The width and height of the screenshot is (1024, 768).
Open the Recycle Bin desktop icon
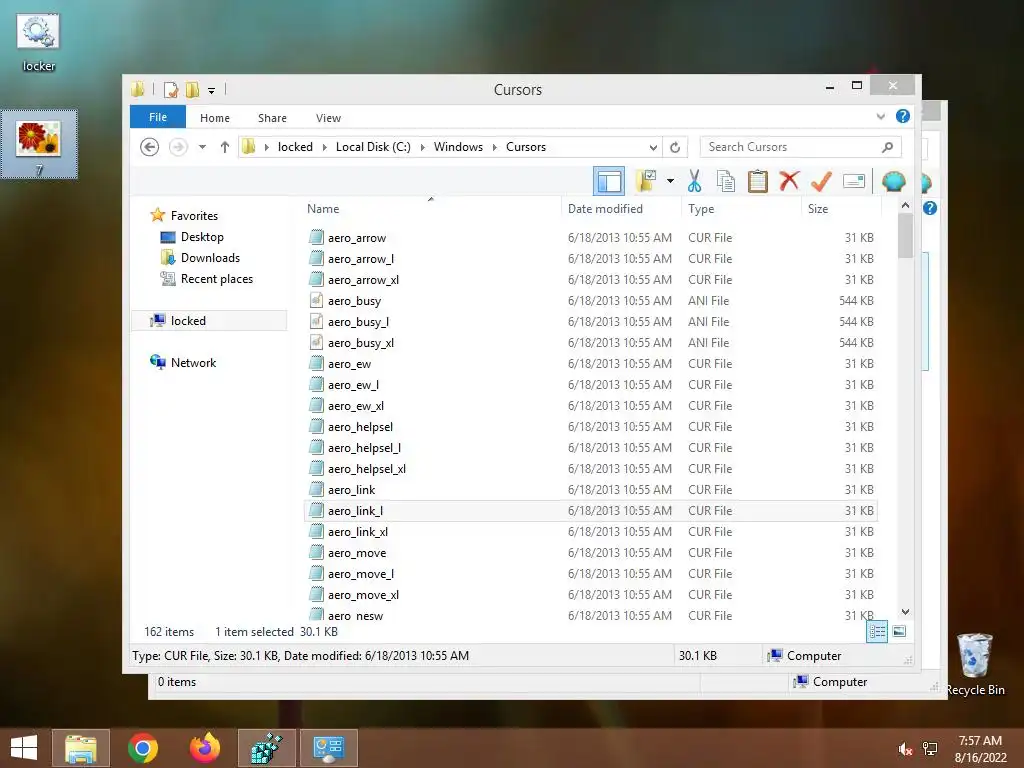click(x=974, y=664)
